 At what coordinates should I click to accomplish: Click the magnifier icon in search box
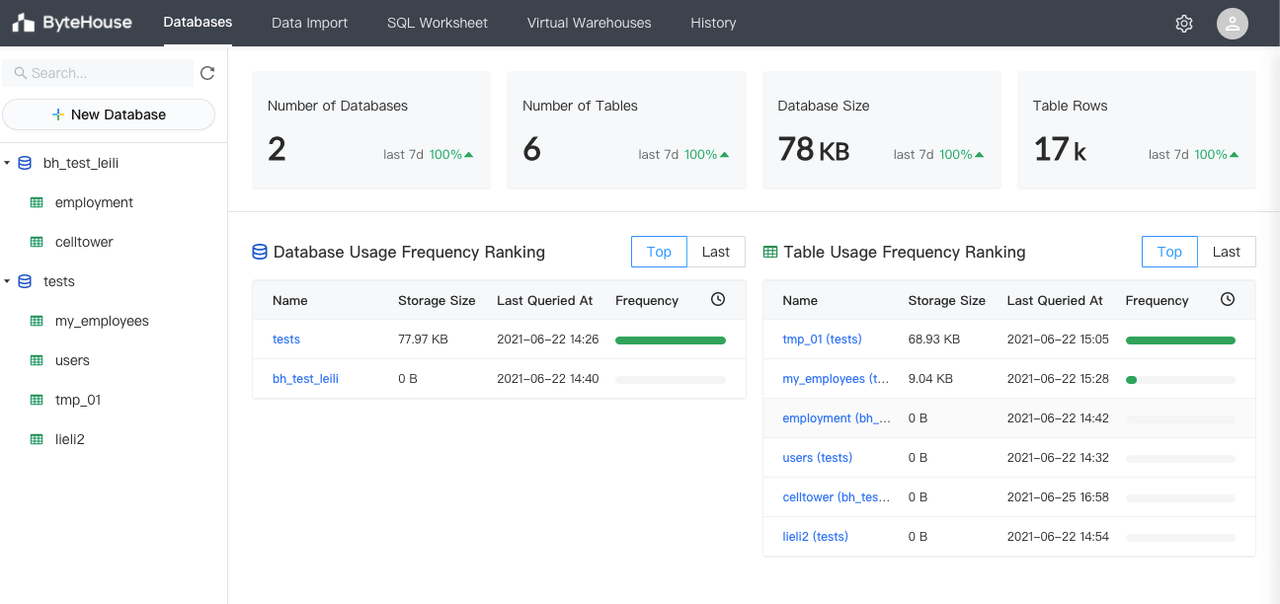[20, 73]
